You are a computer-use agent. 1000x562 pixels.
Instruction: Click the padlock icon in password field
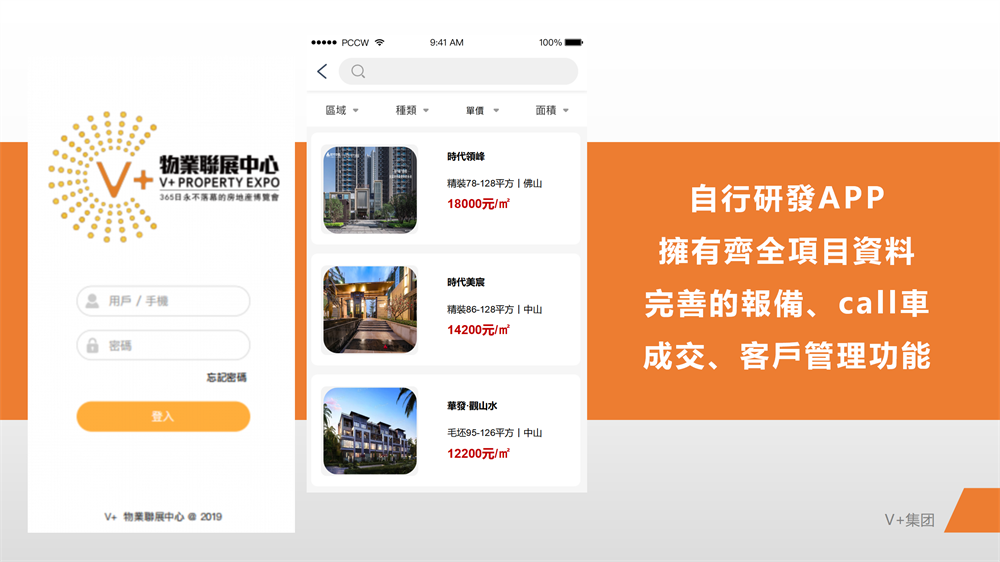(x=93, y=345)
